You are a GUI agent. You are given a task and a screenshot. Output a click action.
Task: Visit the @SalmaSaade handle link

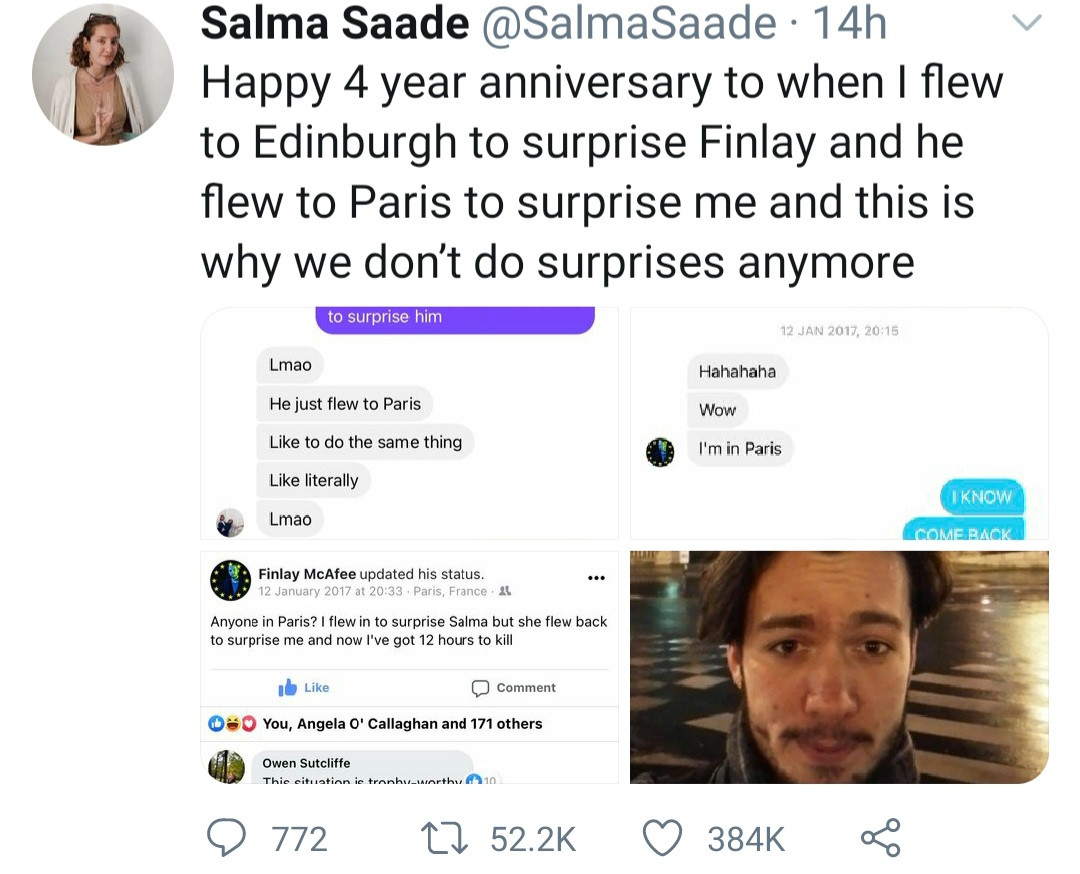click(x=629, y=23)
